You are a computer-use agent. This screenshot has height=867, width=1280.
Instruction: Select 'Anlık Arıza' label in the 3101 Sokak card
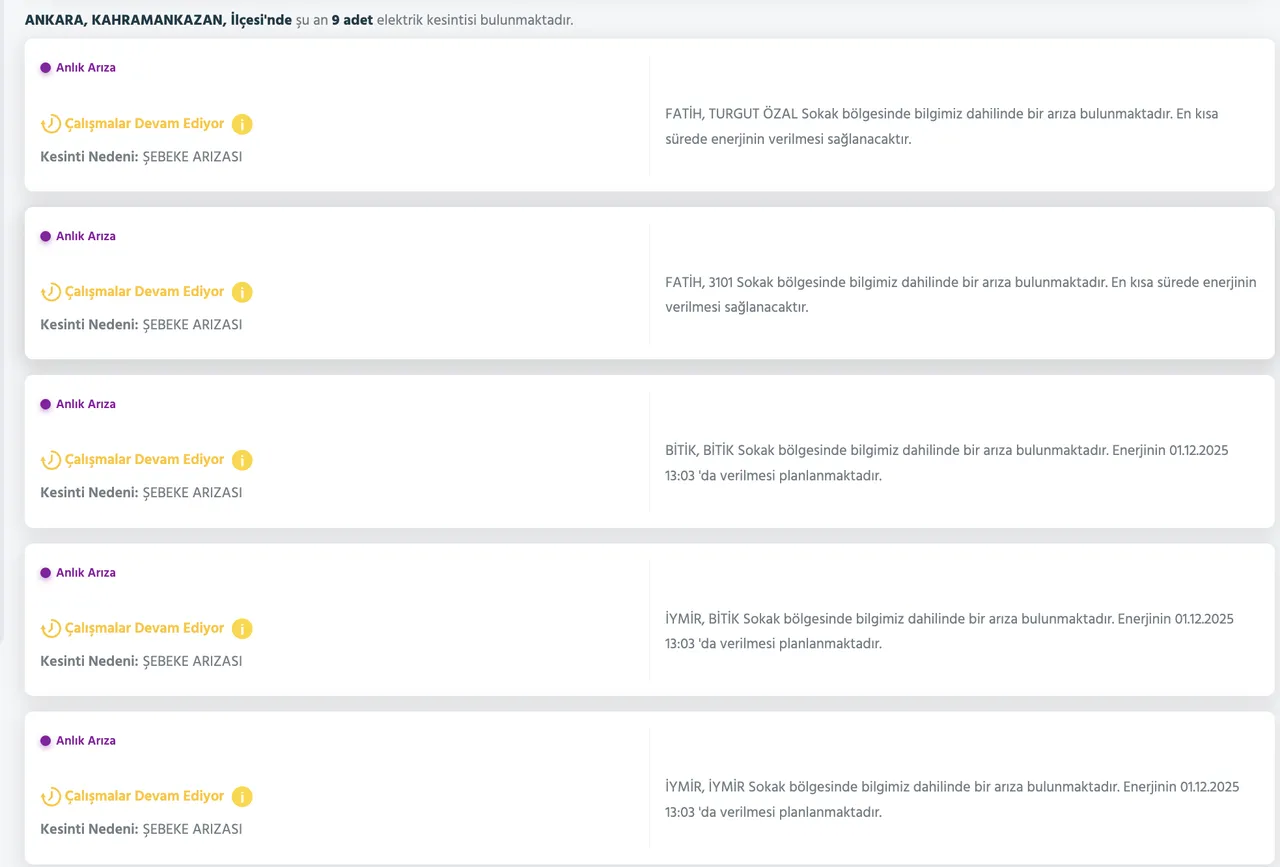pyautogui.click(x=85, y=237)
